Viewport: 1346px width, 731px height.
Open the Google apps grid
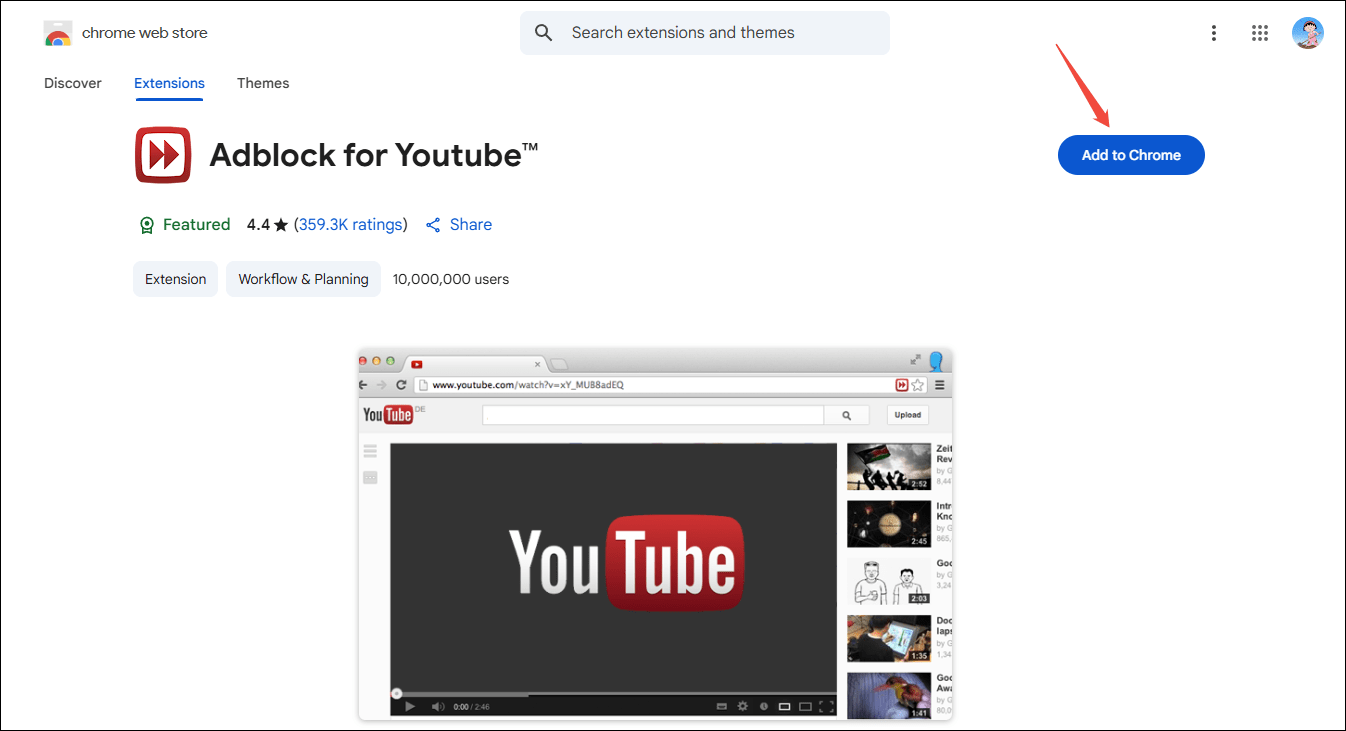(1260, 33)
